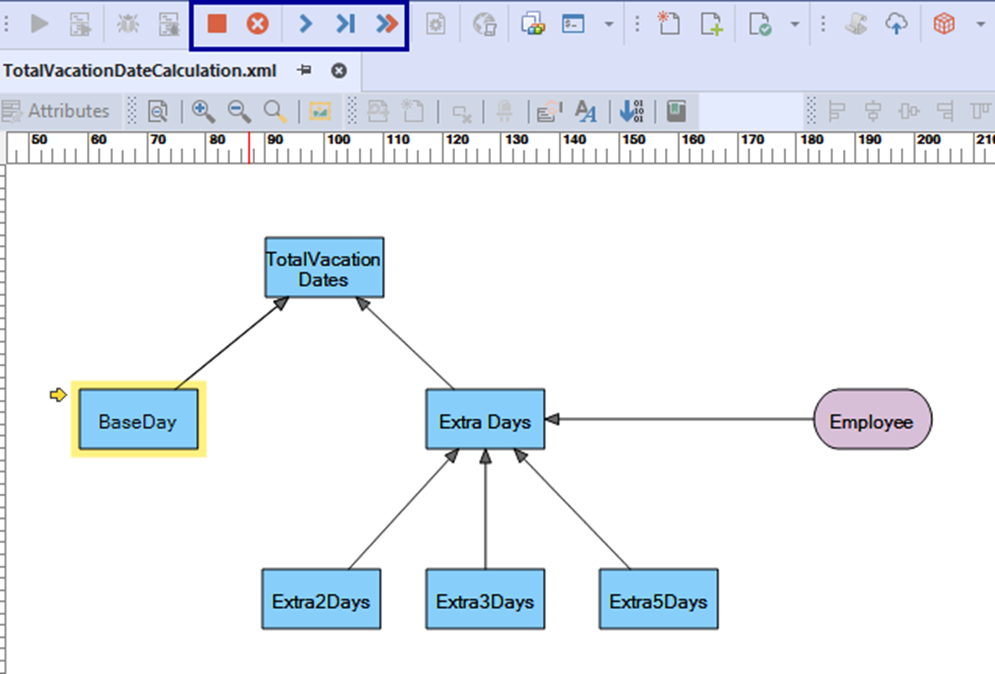Viewport: 995px width, 674px height.
Task: Zoom in on the diagram
Action: (x=203, y=111)
